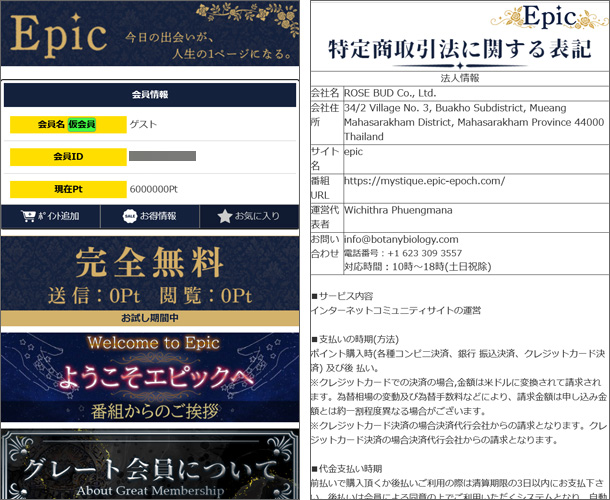Viewport: 610px width, 500px height.
Task: Click the ■代金支払い時期 section heading
Action: click(347, 469)
